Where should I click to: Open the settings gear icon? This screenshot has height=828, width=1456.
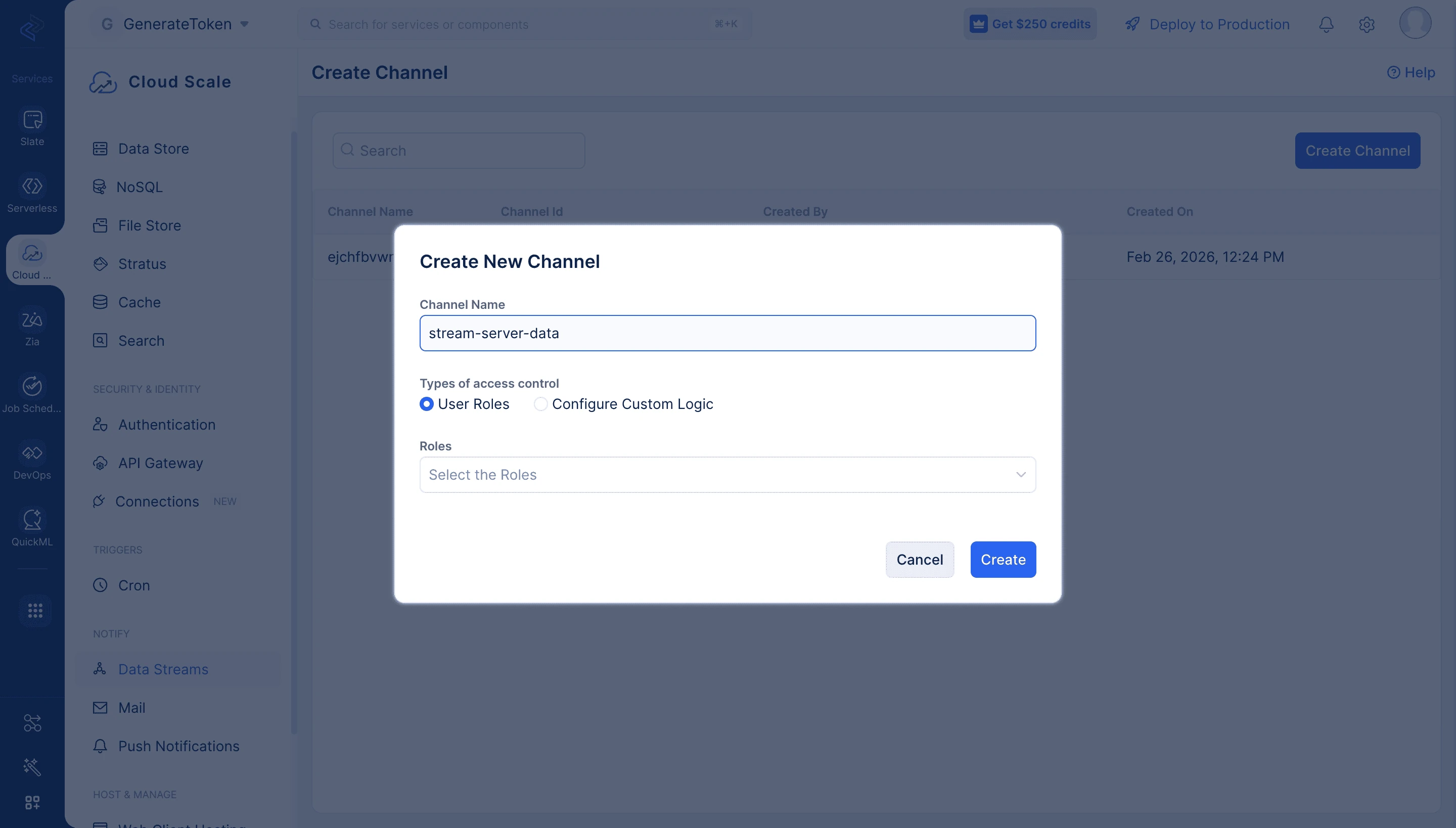pyautogui.click(x=1366, y=24)
